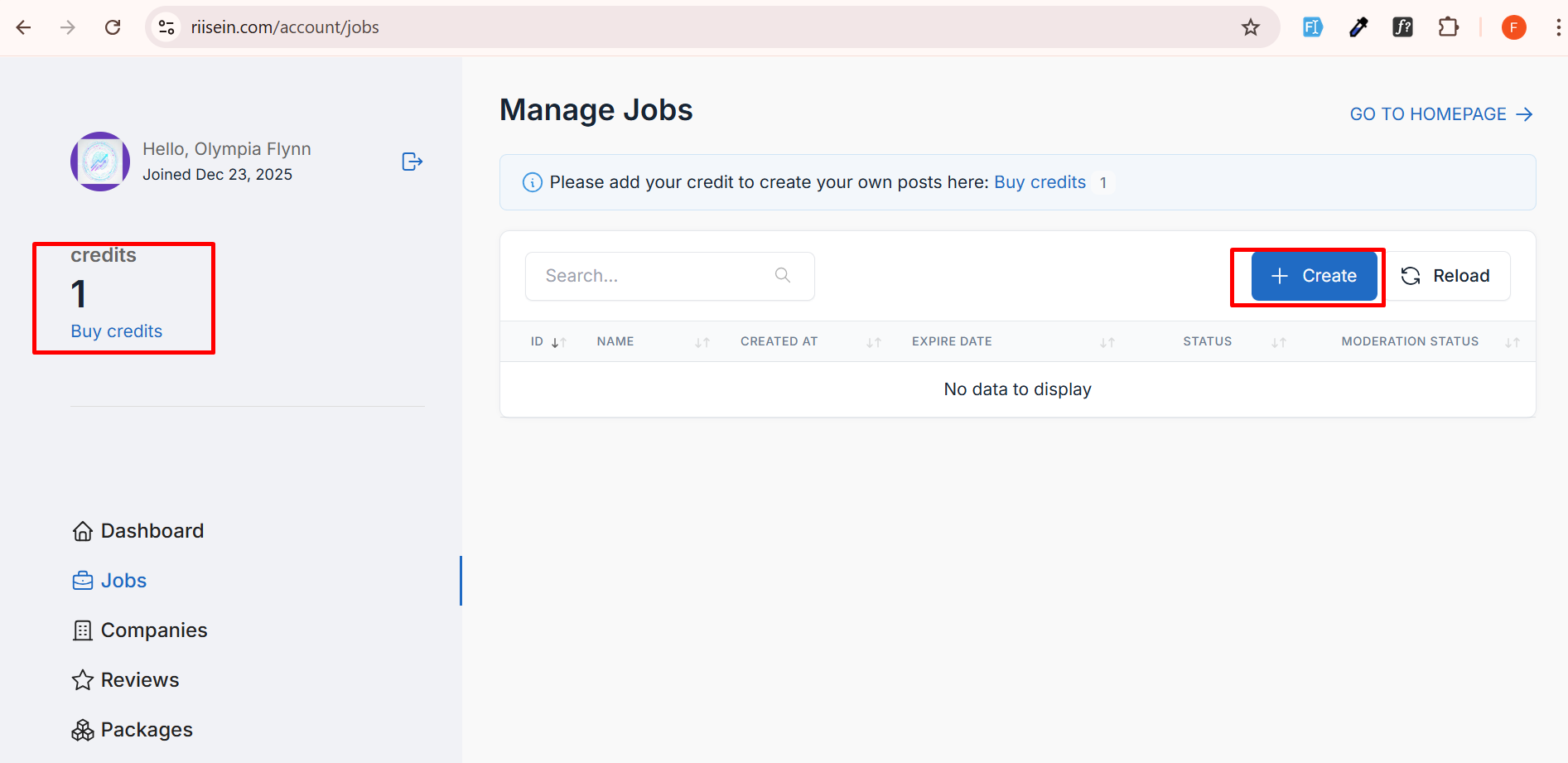The width and height of the screenshot is (1568, 763).
Task: View site information icon in address bar
Action: (166, 27)
